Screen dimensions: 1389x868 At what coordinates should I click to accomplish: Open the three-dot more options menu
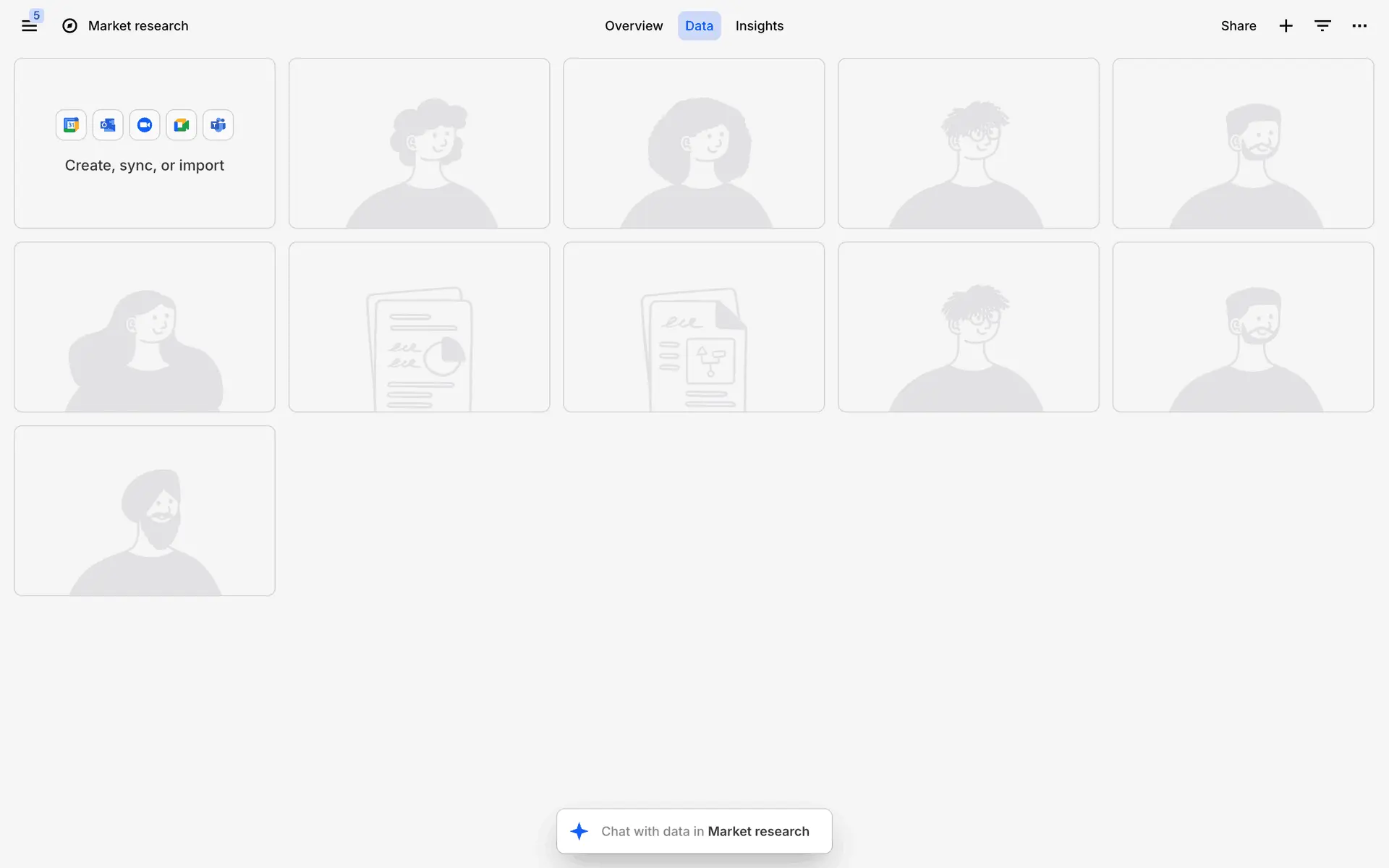(1359, 26)
